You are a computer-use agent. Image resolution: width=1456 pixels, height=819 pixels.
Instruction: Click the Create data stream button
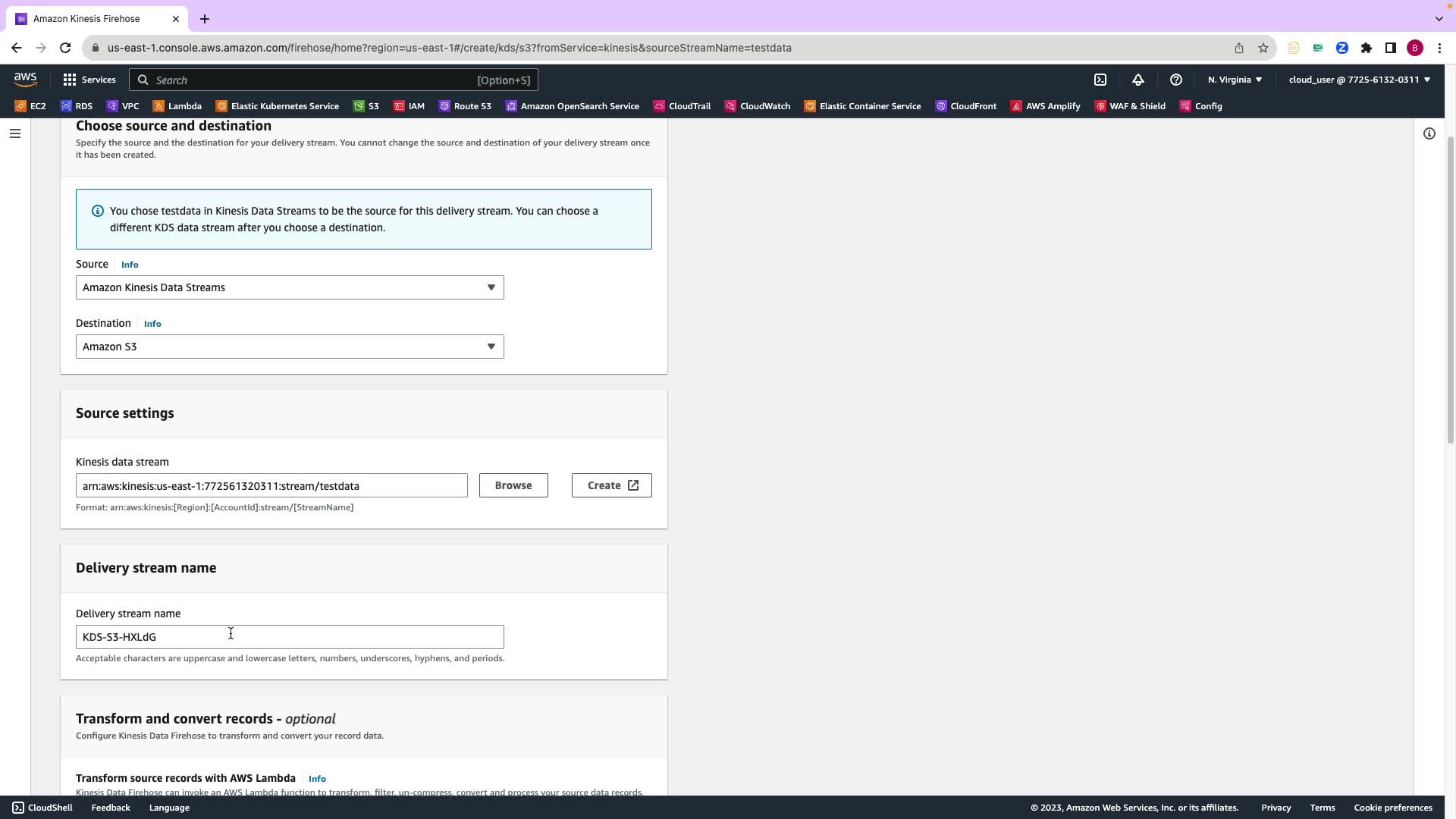point(611,485)
